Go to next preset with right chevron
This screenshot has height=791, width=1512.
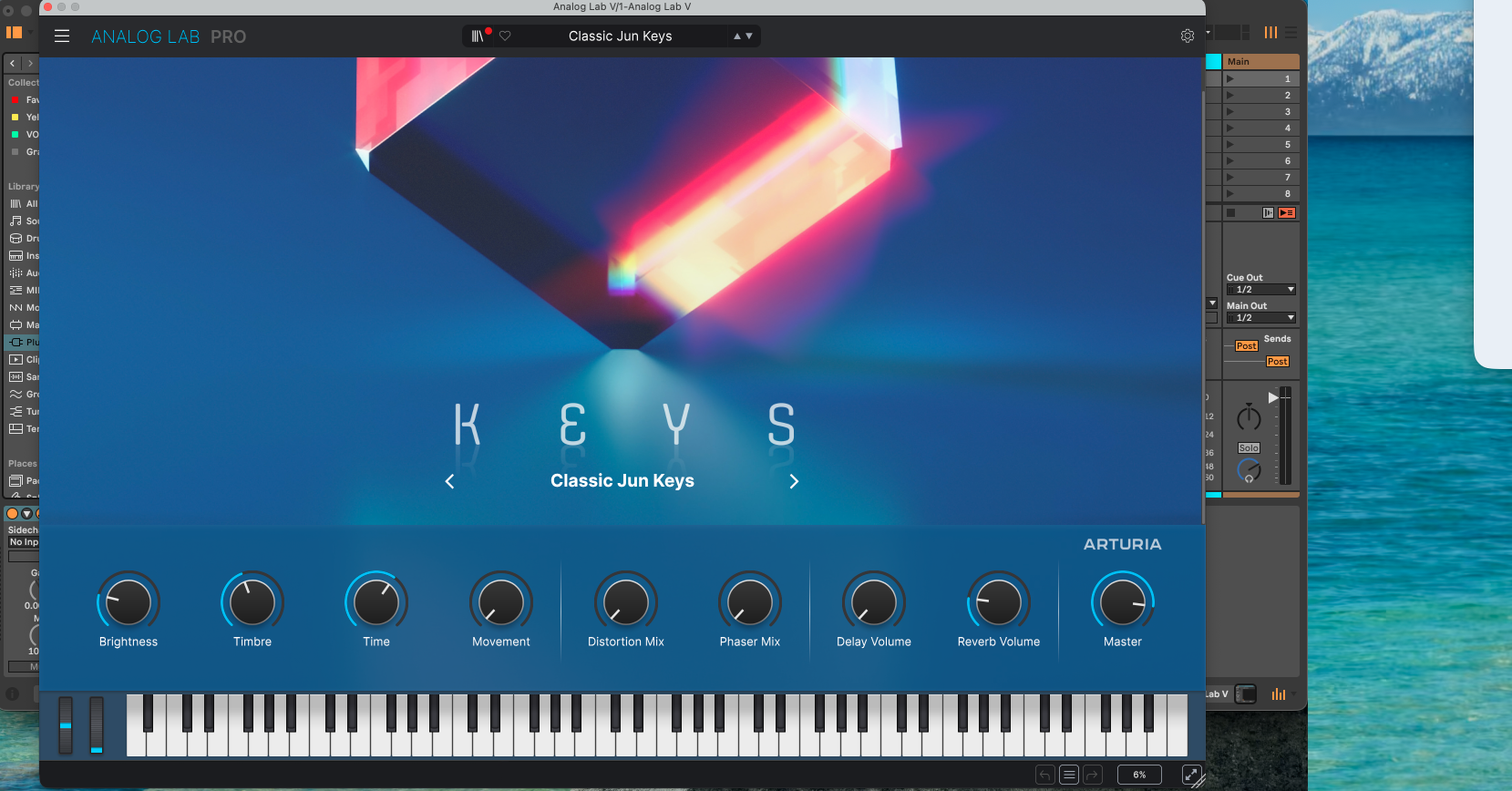tap(794, 481)
